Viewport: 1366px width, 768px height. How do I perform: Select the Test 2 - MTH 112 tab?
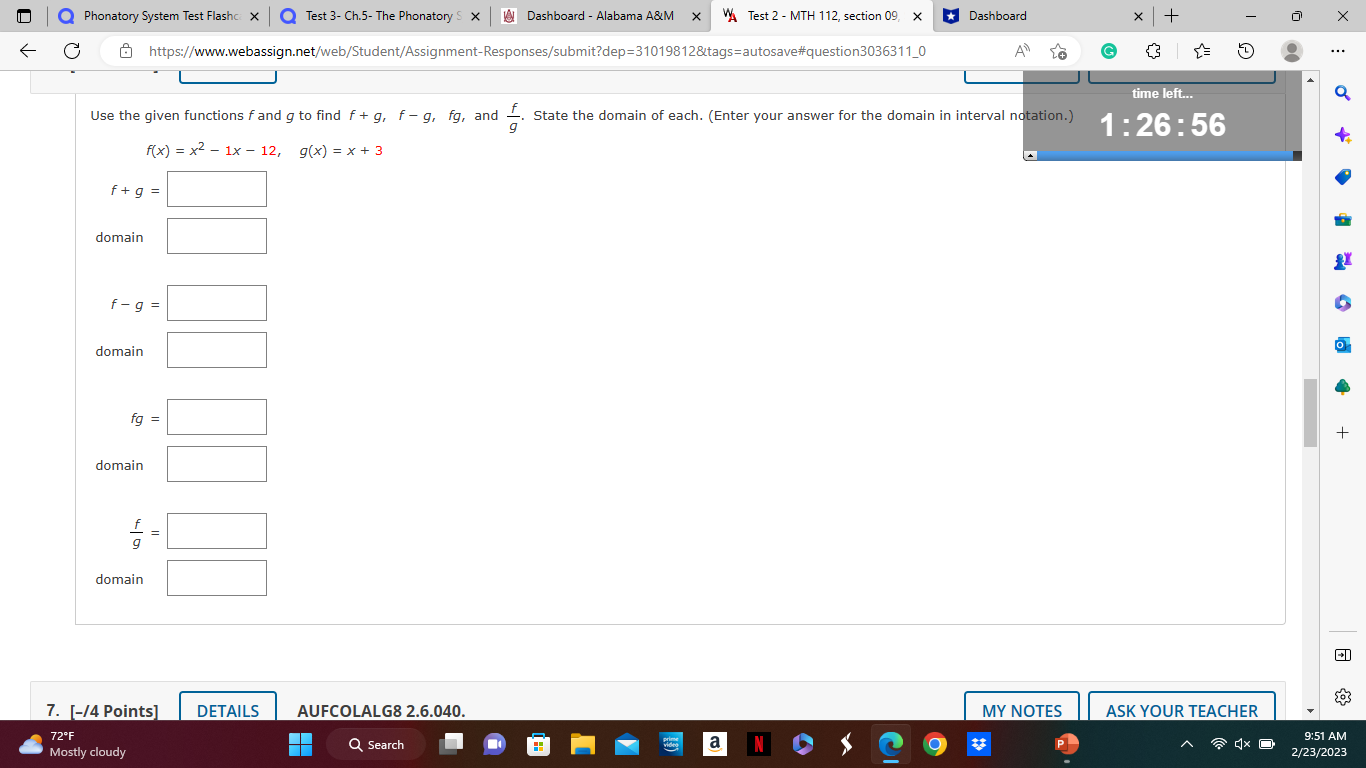[822, 16]
